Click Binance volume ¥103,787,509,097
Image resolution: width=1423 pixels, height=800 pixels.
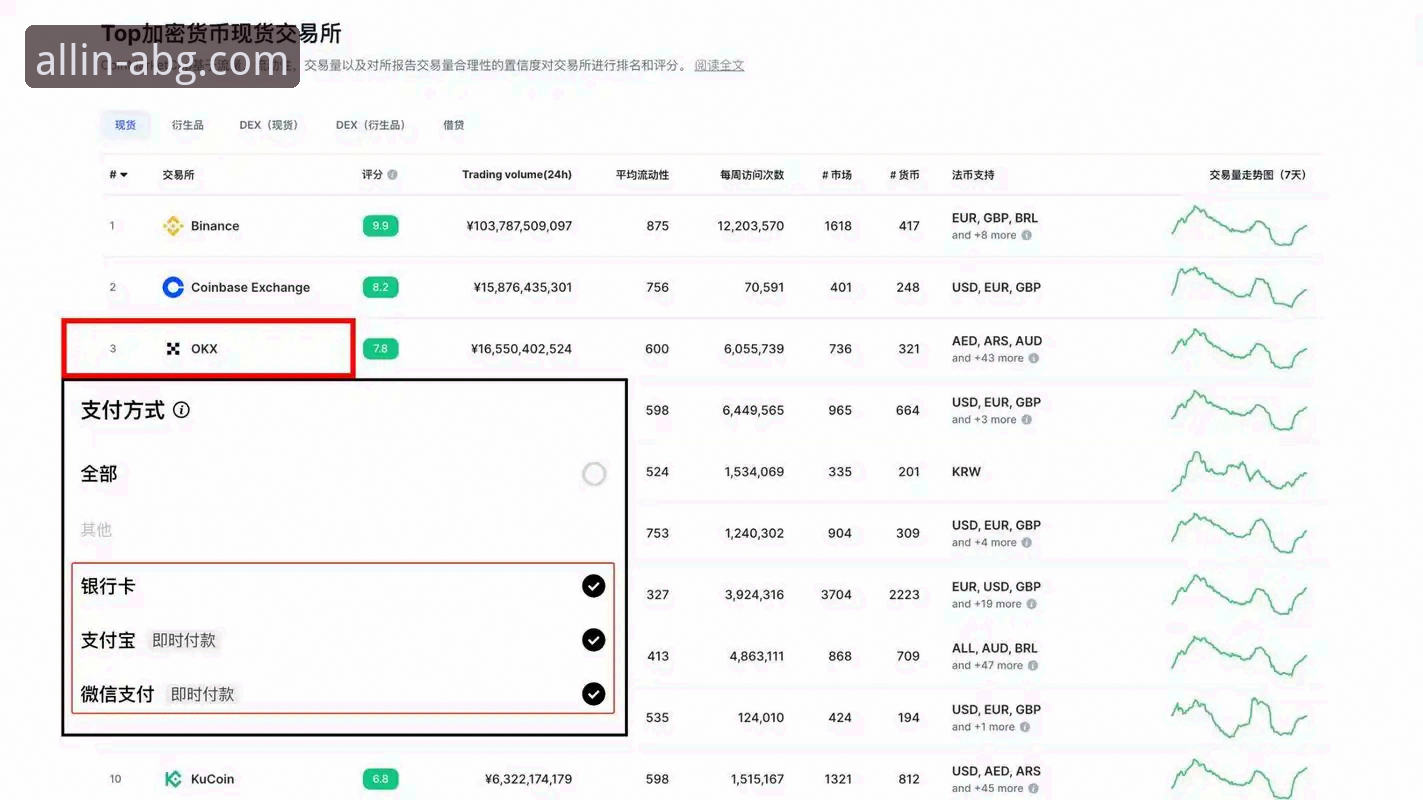click(x=519, y=226)
